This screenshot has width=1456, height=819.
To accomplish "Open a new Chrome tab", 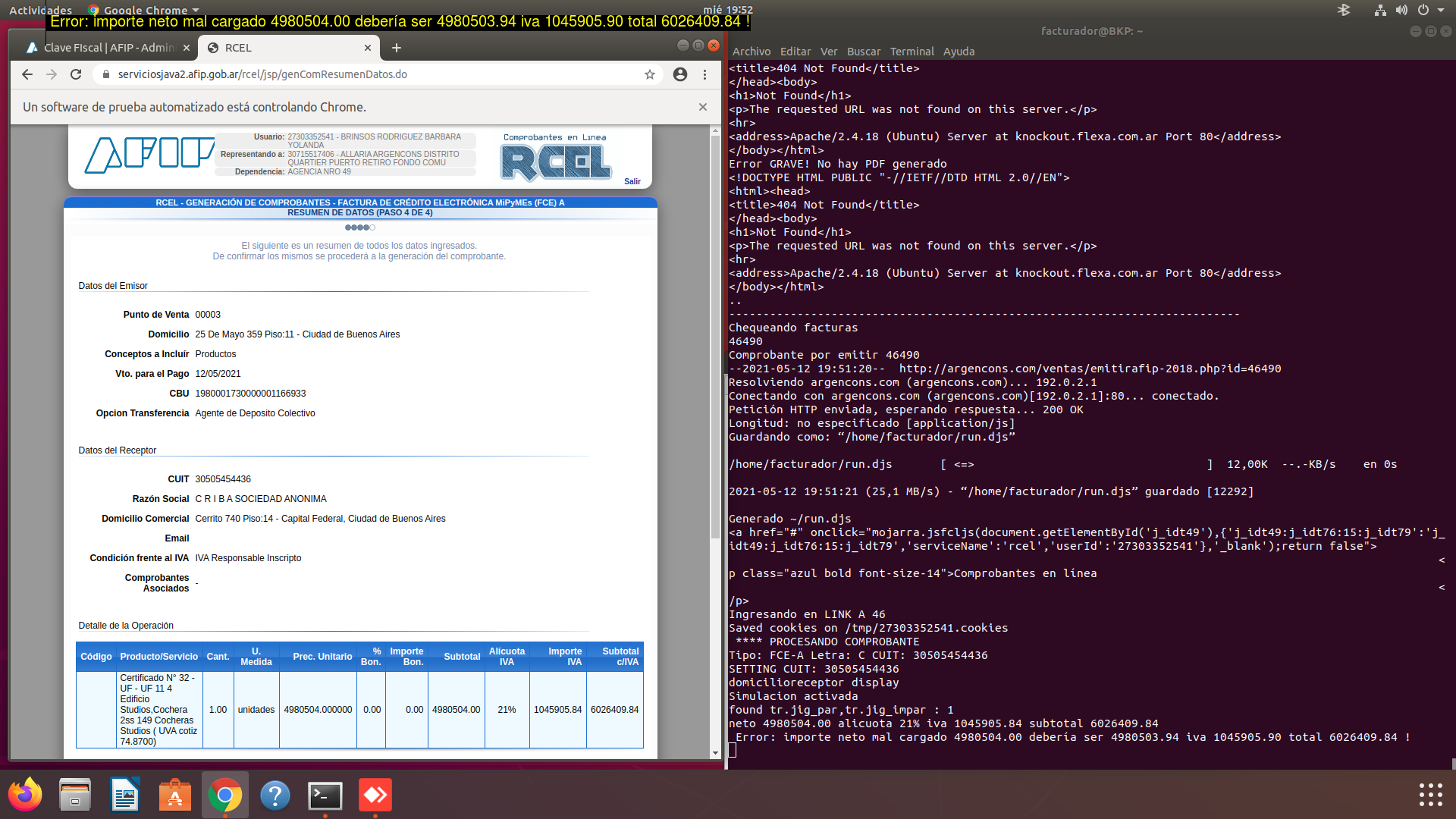I will [x=396, y=48].
